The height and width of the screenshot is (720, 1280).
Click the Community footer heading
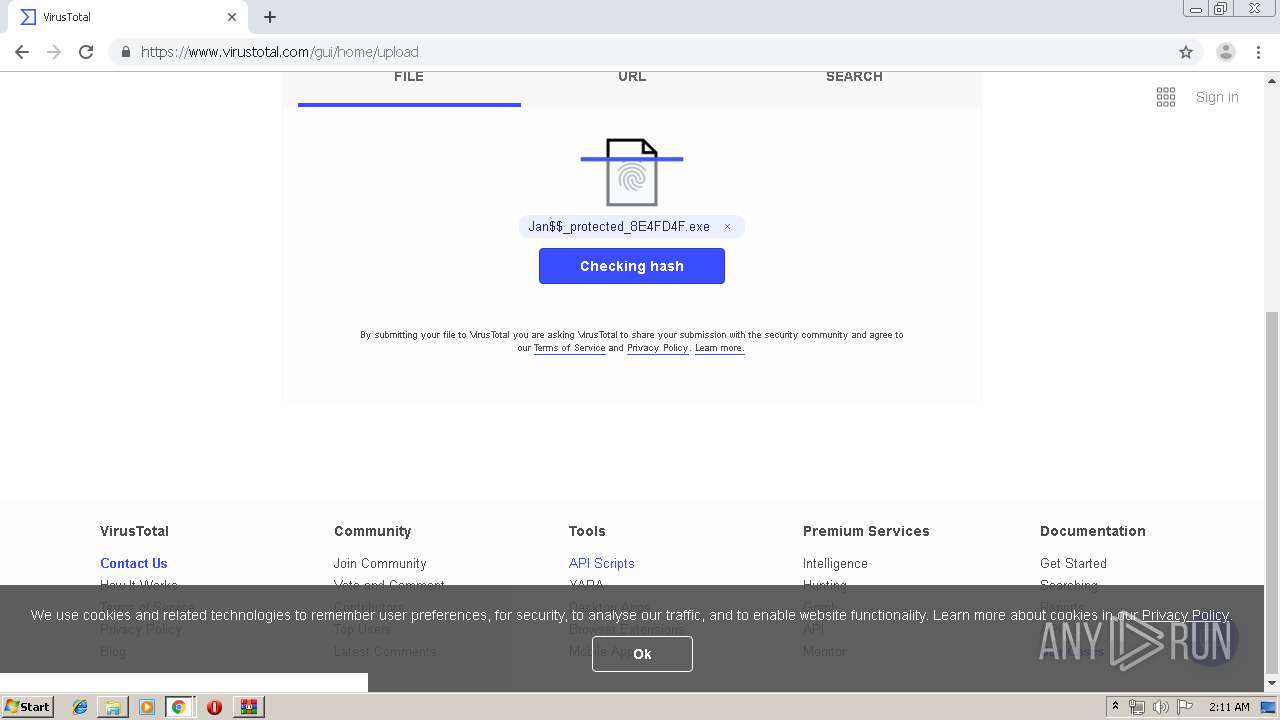click(x=373, y=531)
